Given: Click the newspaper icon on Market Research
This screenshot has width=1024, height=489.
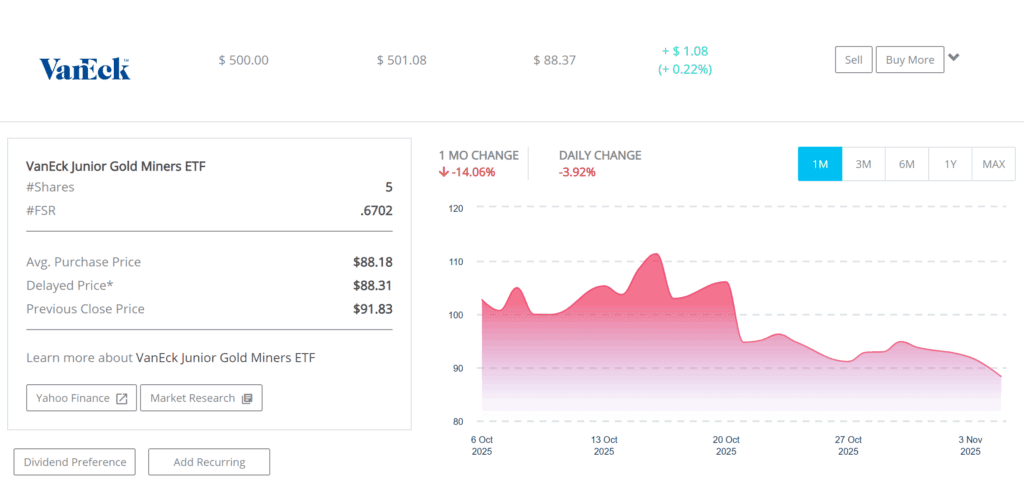Looking at the screenshot, I should click(x=247, y=398).
